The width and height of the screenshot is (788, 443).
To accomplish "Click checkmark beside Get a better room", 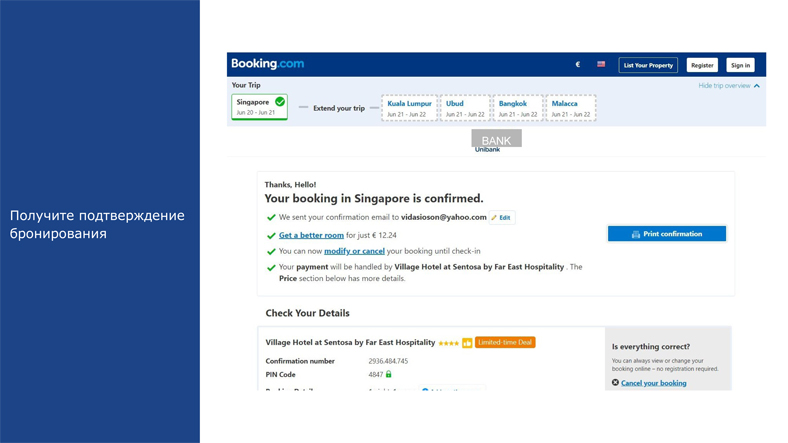I will point(271,236).
